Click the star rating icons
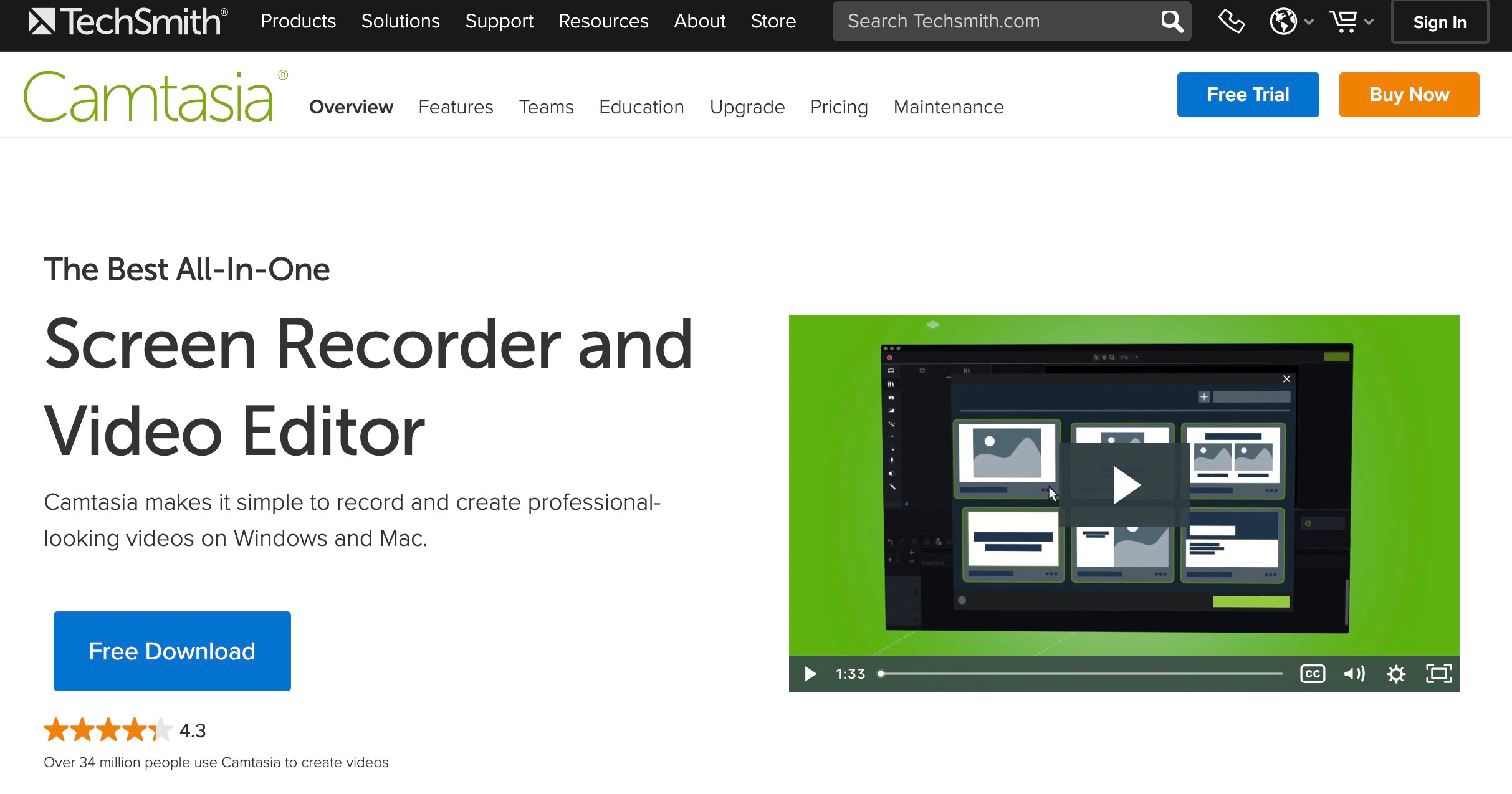The image size is (1512, 794). pyautogui.click(x=108, y=730)
